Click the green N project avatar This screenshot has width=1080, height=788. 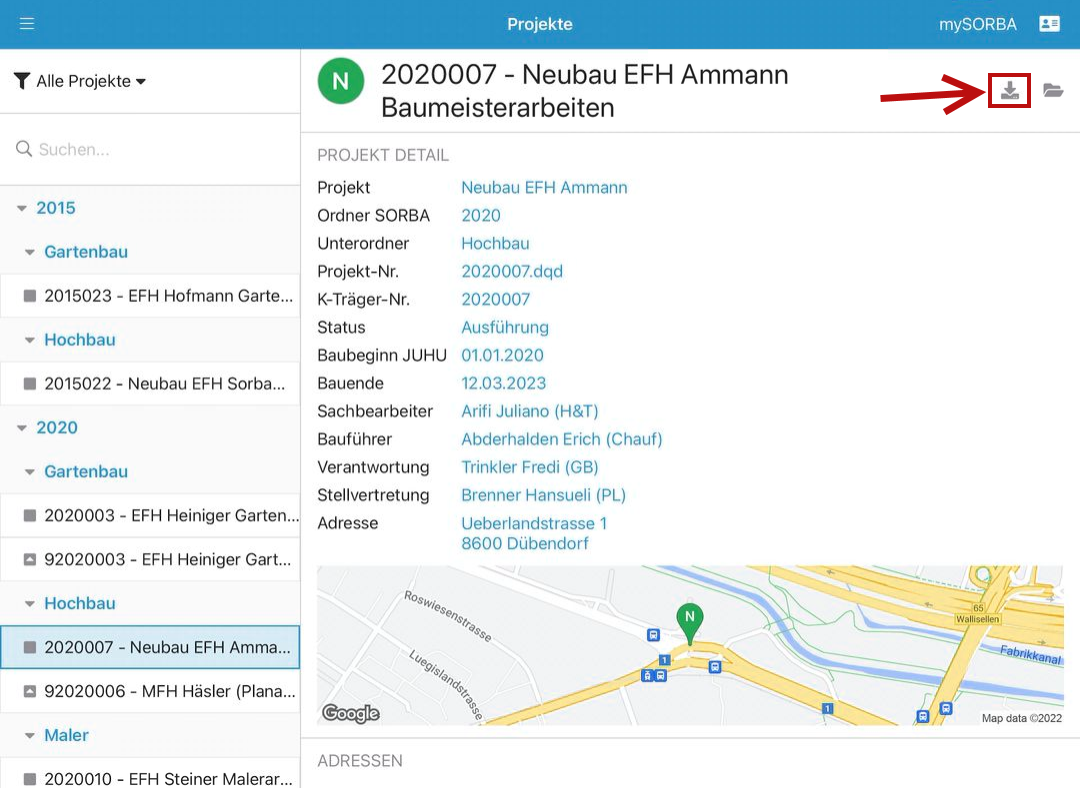click(341, 81)
